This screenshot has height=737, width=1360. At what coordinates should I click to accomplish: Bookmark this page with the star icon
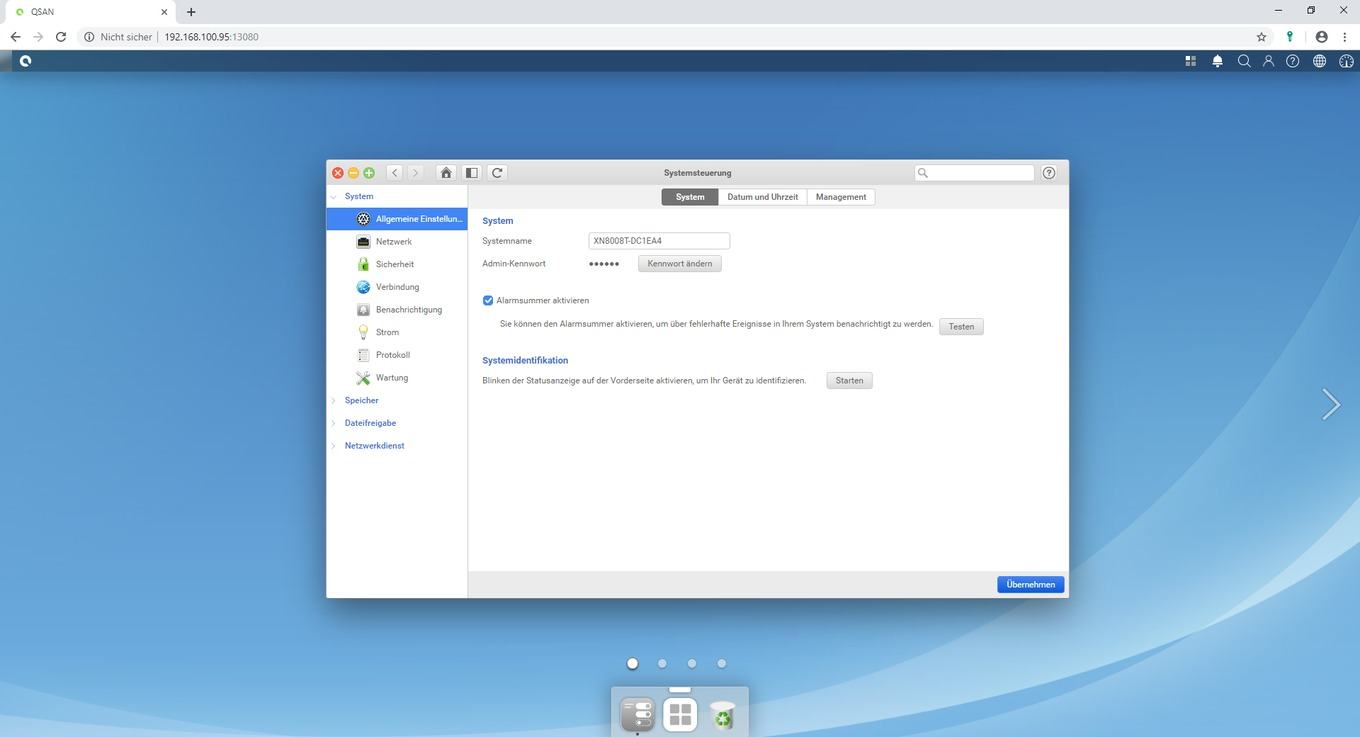1261,37
